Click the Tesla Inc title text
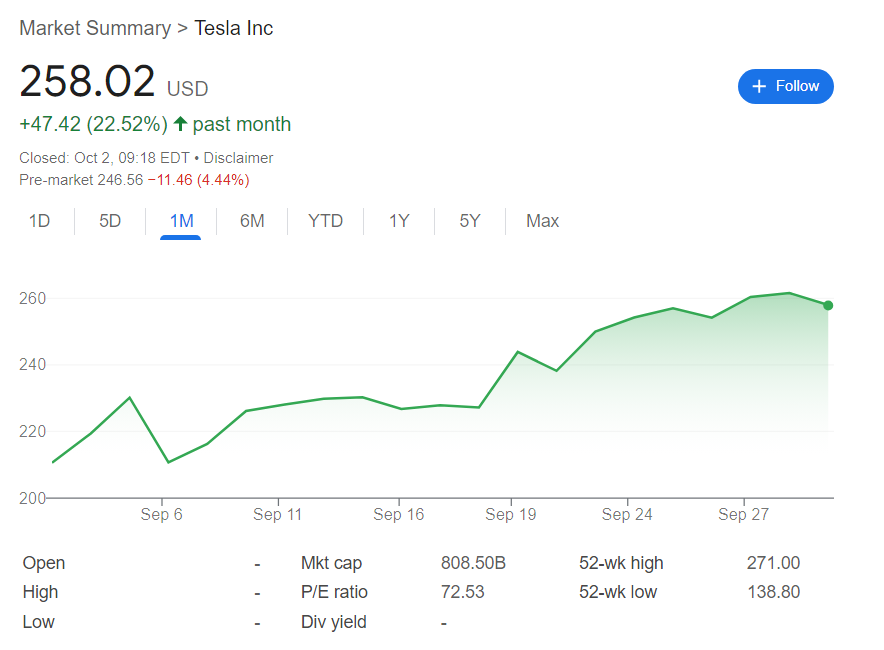 click(x=233, y=28)
